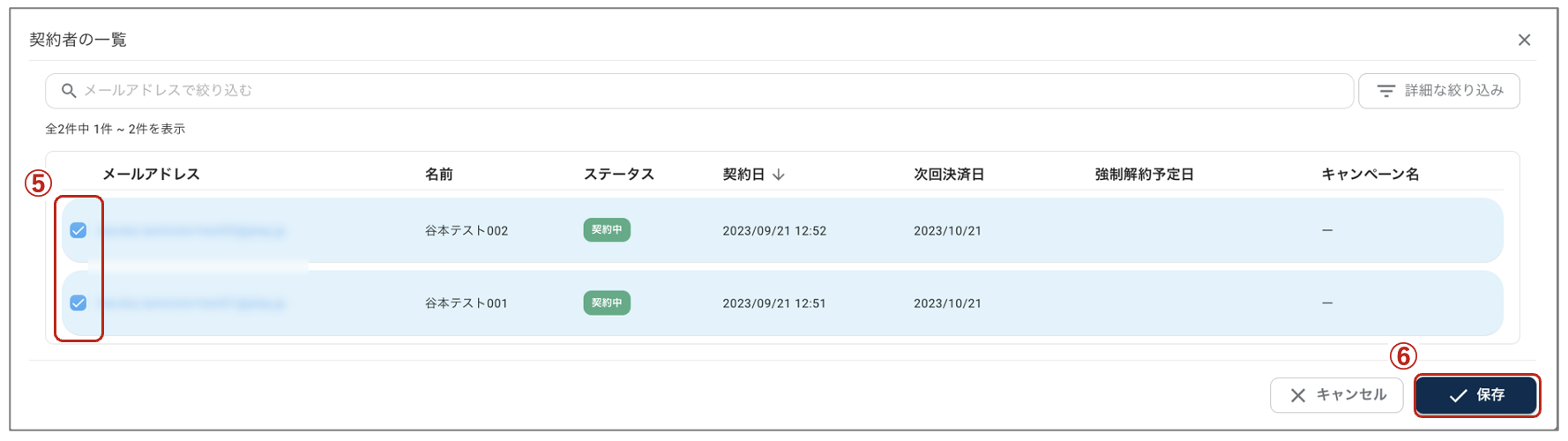This screenshot has height=441, width=1568.
Task: Uncheck the checkbox for 谷本テスト001 row
Action: [78, 303]
